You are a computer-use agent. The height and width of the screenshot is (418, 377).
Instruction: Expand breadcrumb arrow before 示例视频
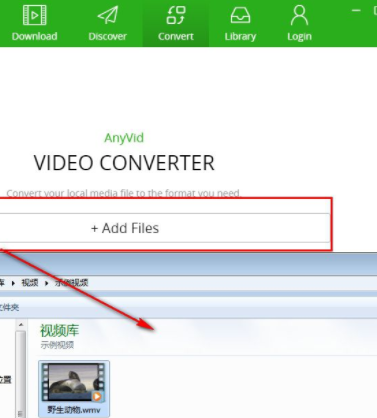(x=46, y=283)
